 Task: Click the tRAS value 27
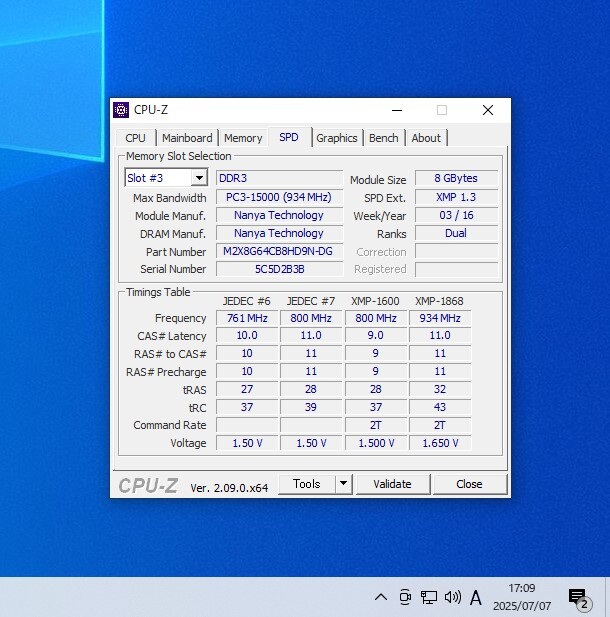(x=247, y=389)
